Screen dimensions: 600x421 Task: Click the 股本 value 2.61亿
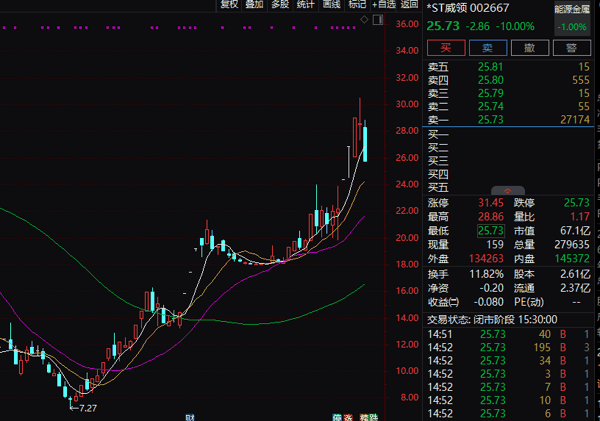575,274
